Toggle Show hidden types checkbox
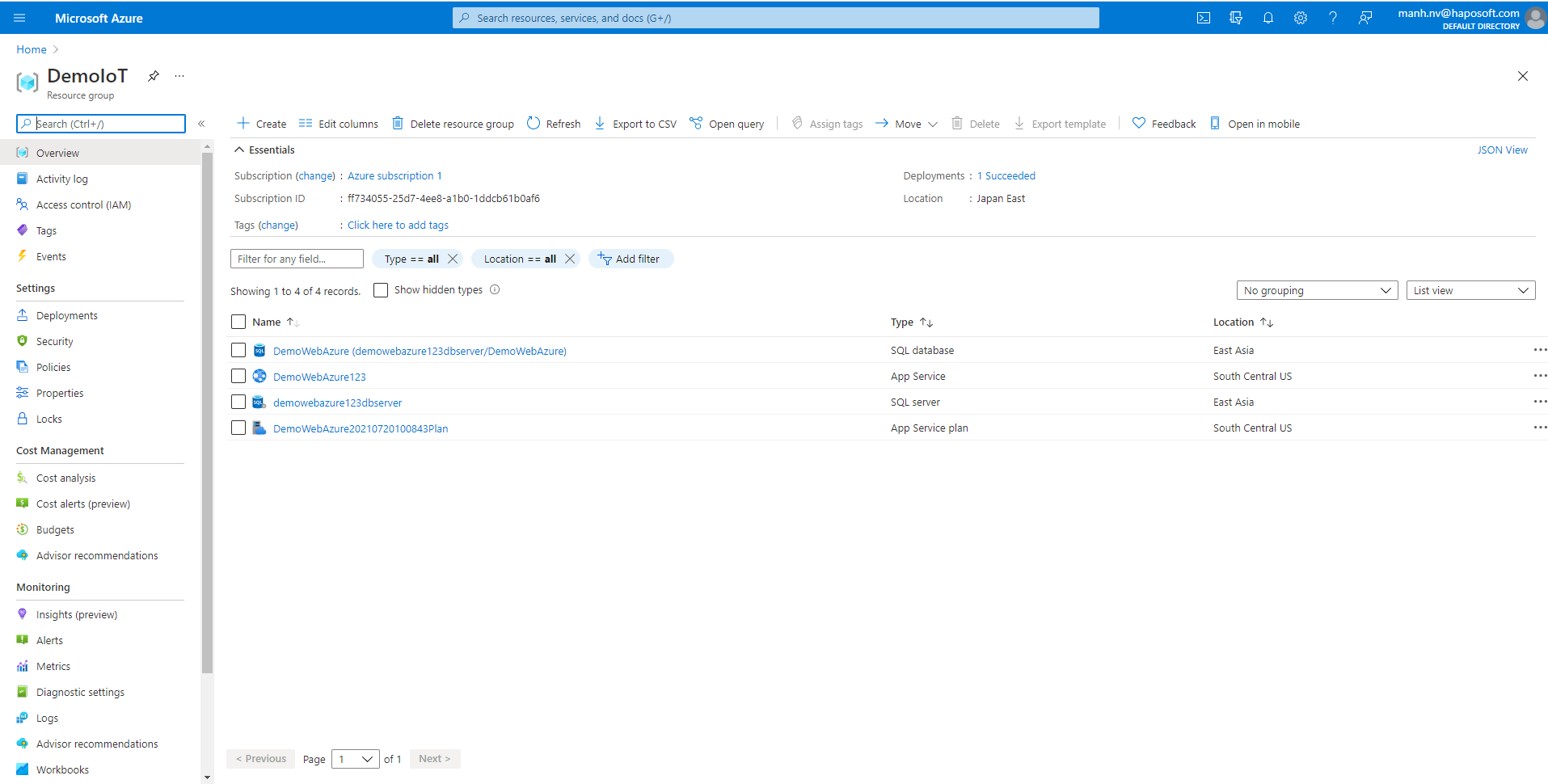Image resolution: width=1548 pixels, height=784 pixels. click(x=381, y=290)
